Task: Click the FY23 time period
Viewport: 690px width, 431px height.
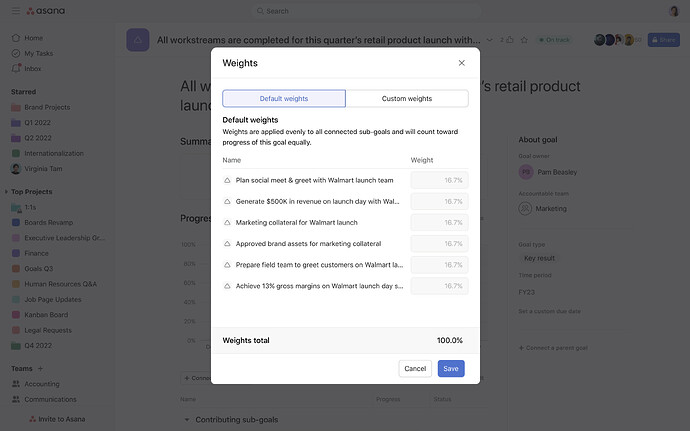Action: [526, 292]
